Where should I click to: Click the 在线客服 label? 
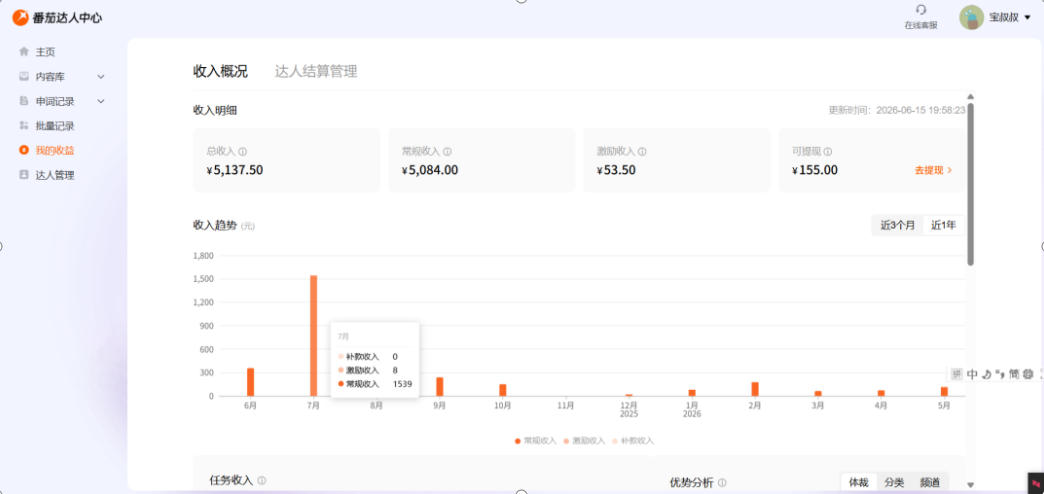921,25
